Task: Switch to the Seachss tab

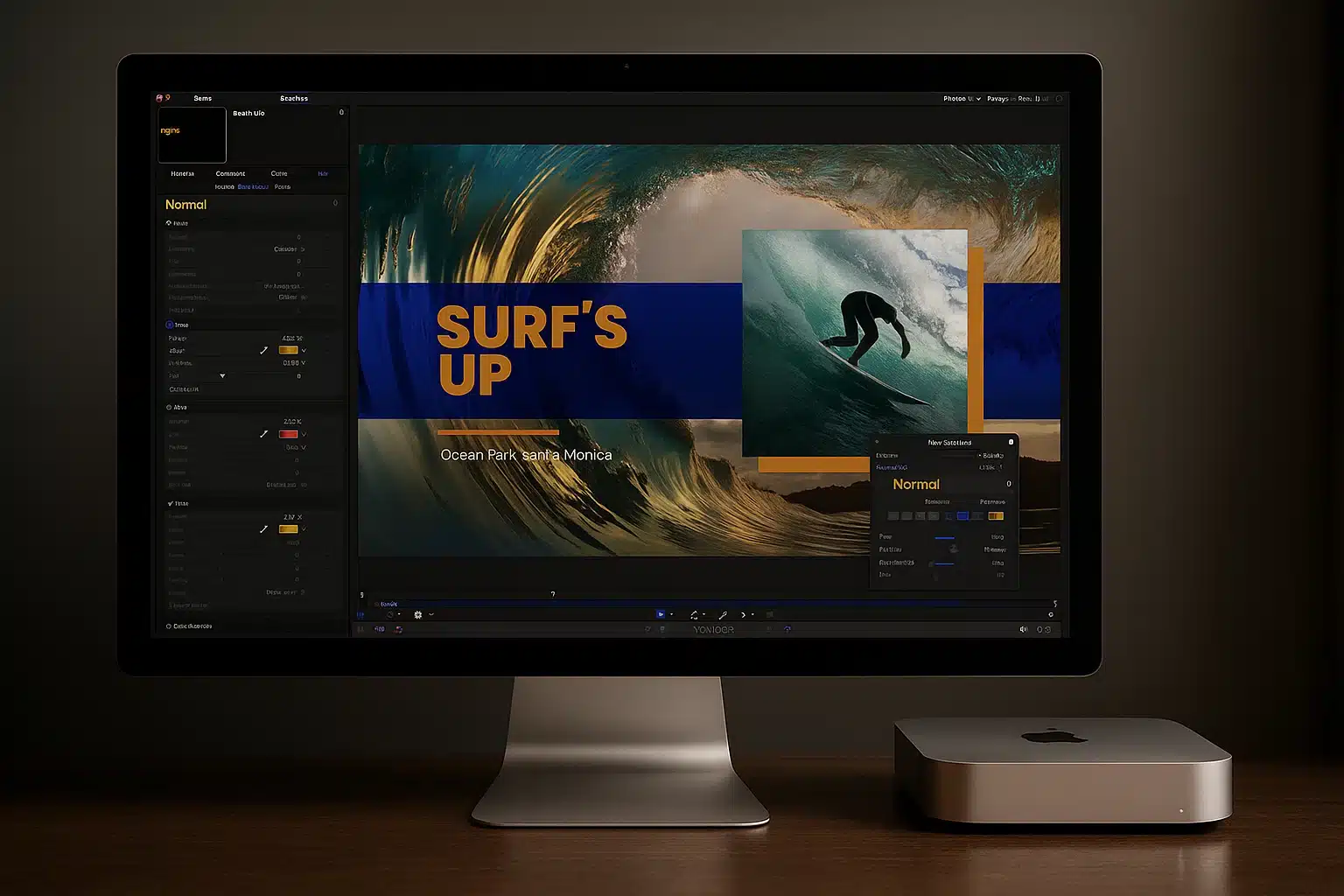Action: (x=294, y=98)
